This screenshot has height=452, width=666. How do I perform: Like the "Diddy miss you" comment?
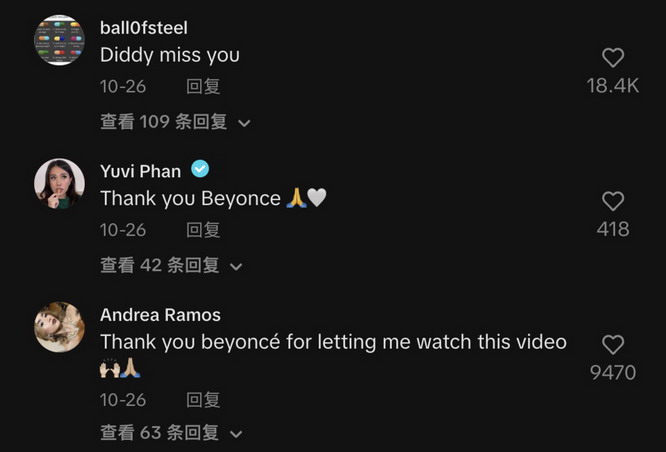pos(613,58)
